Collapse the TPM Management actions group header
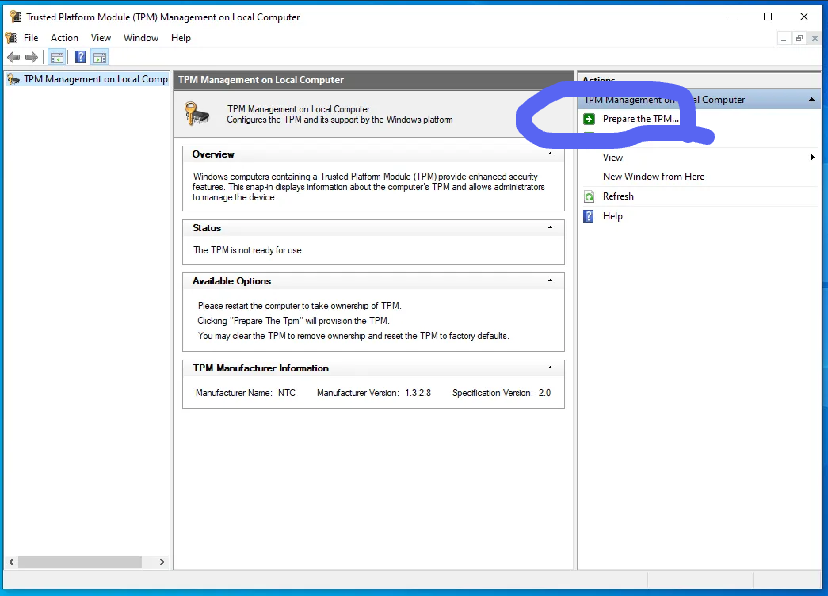 [812, 100]
